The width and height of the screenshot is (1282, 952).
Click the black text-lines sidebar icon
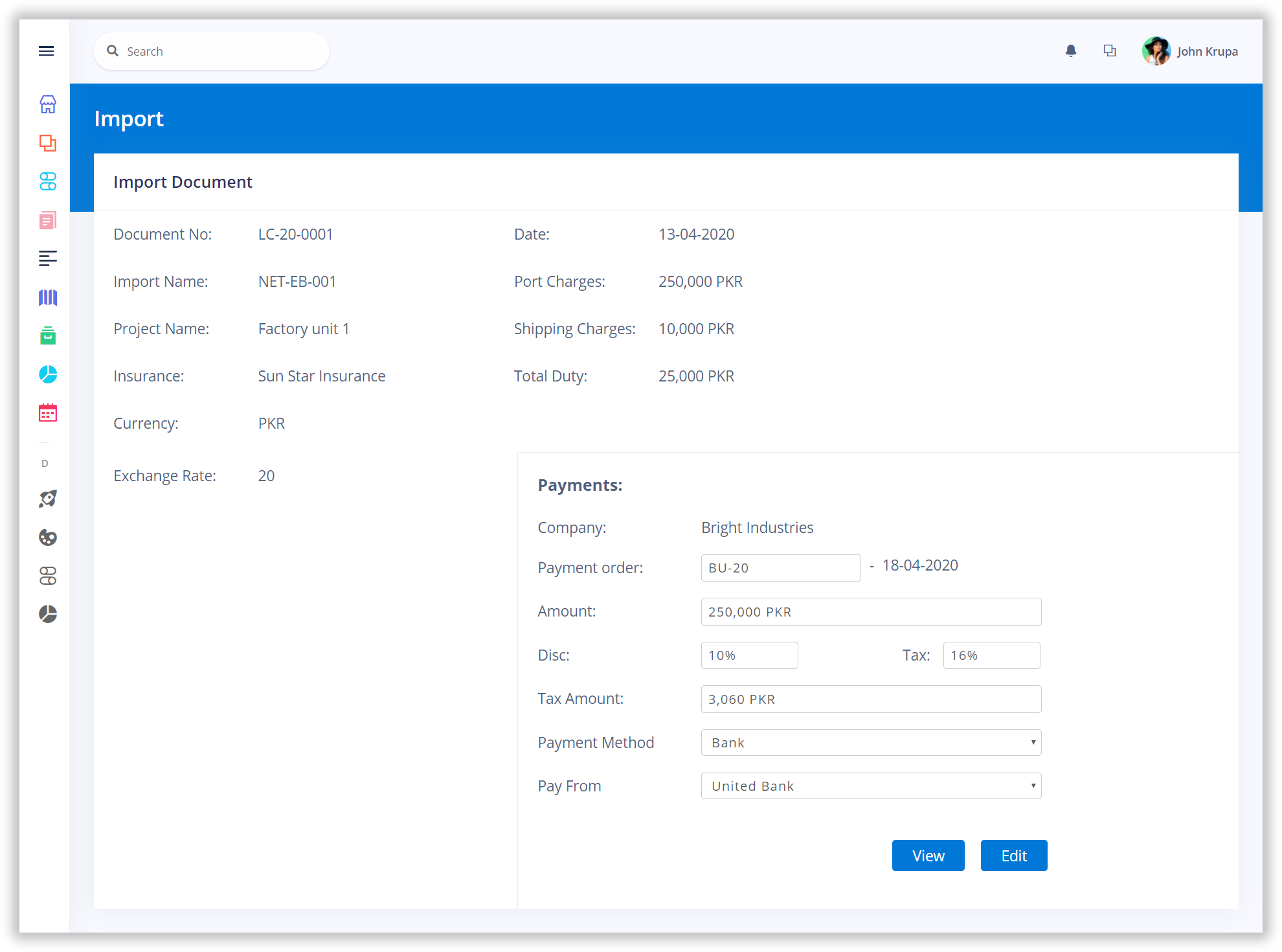click(48, 258)
